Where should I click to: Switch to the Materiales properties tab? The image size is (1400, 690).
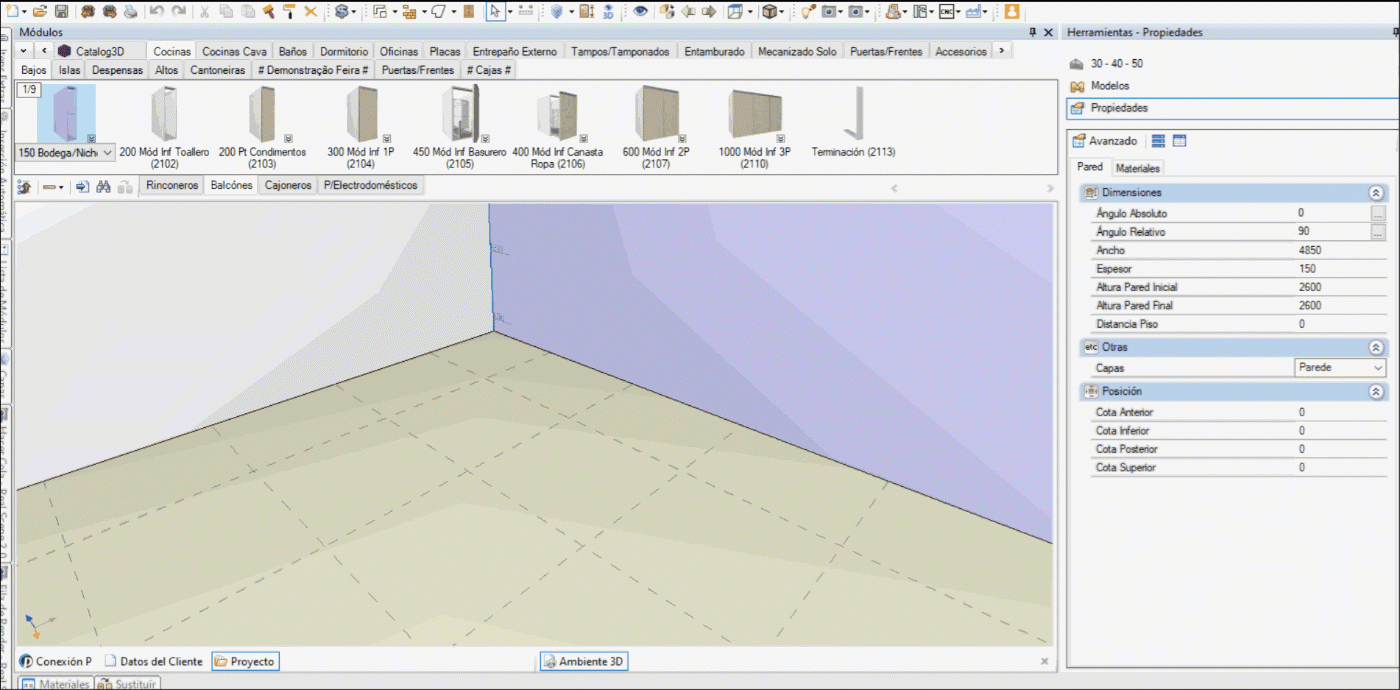coord(1137,168)
